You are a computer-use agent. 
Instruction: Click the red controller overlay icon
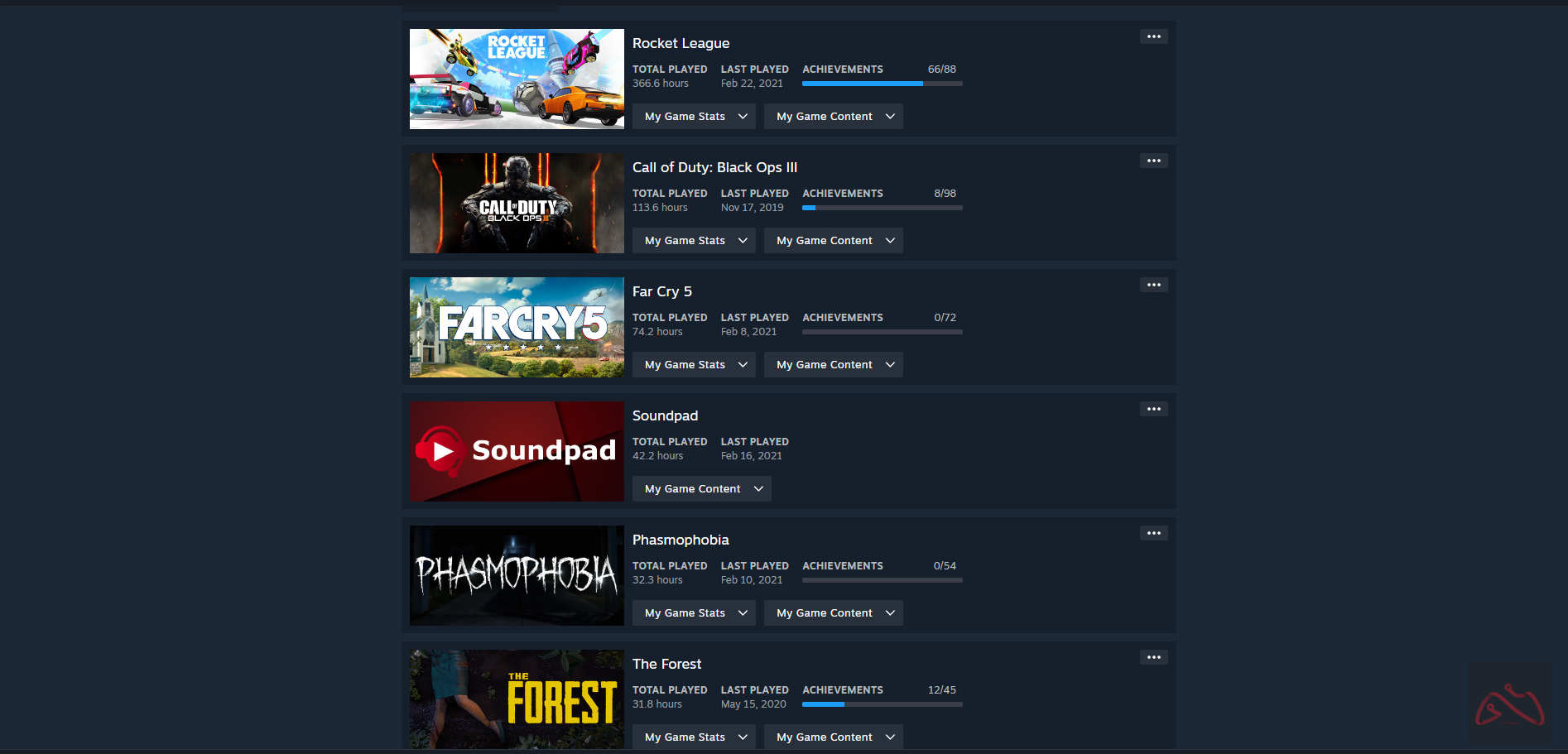coord(1510,704)
